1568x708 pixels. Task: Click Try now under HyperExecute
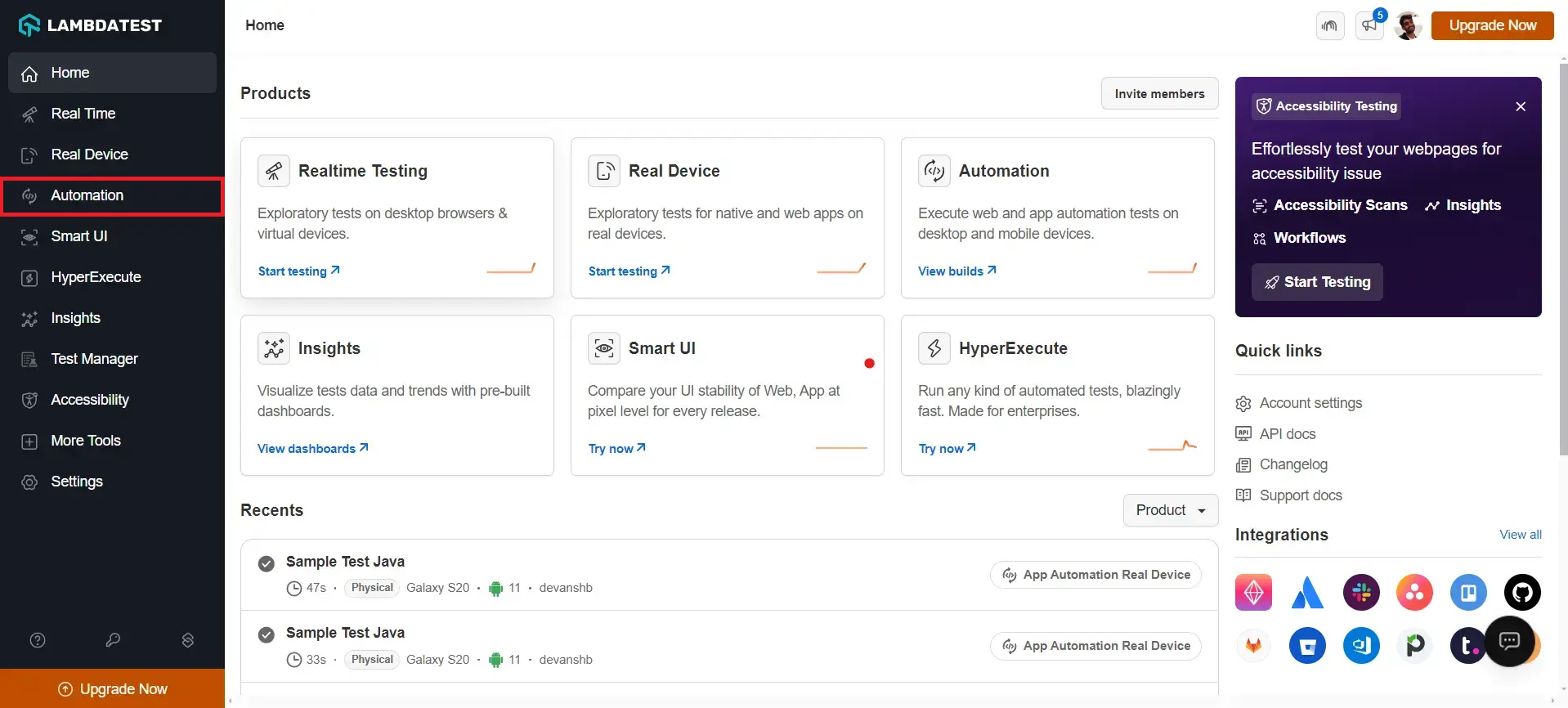[948, 448]
